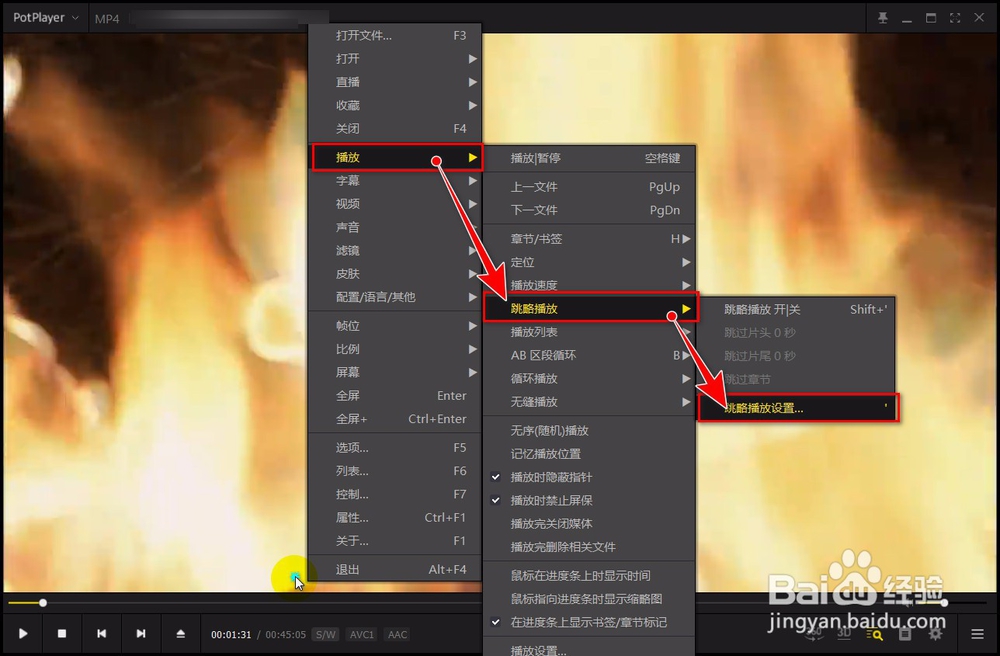Pin PotPlayer window on top
This screenshot has width=1000, height=656.
coord(883,18)
